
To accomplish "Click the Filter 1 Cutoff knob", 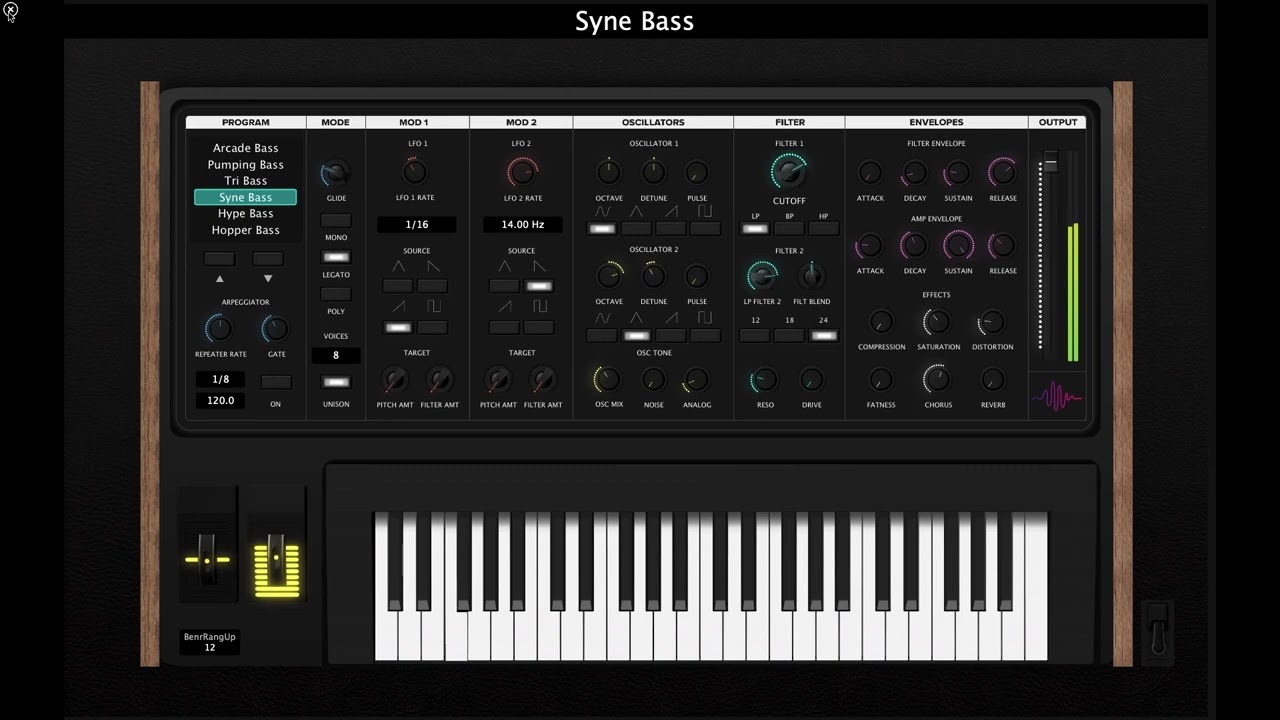I will 789,172.
